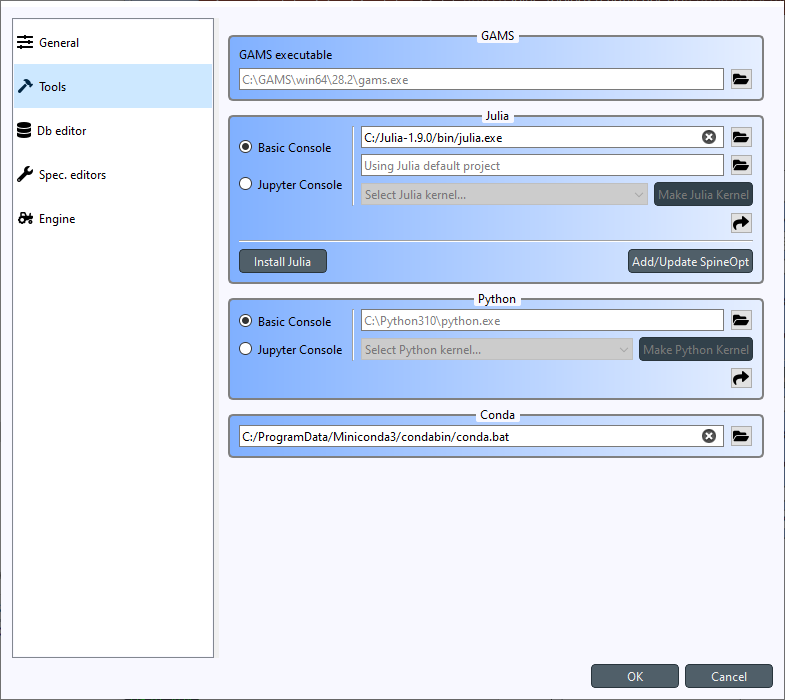Click the Julia default project field

542,165
